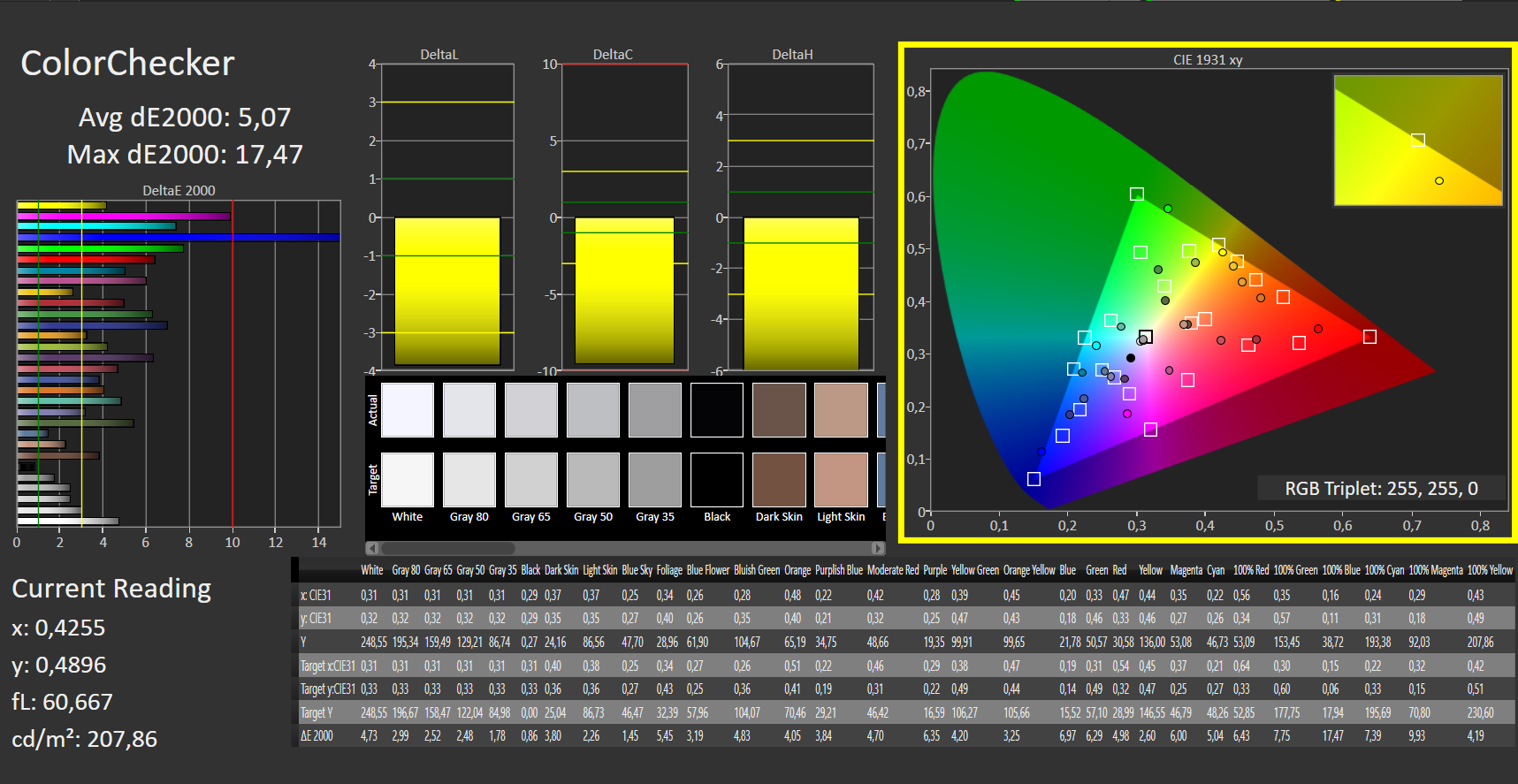Viewport: 1518px width, 784px height.
Task: Click the Target Y row label
Action: (x=317, y=712)
